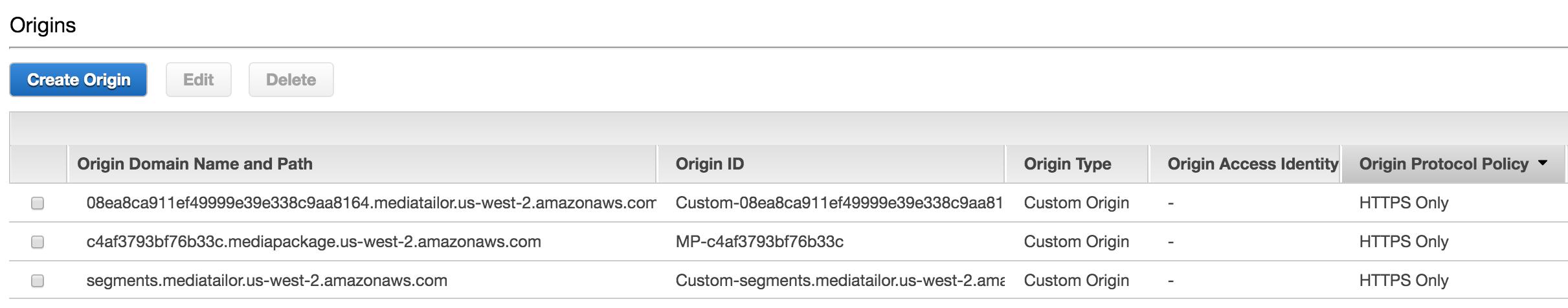This screenshot has height=308, width=1568.
Task: Click Custom Origin in the mediapackage row
Action: coord(1076,242)
